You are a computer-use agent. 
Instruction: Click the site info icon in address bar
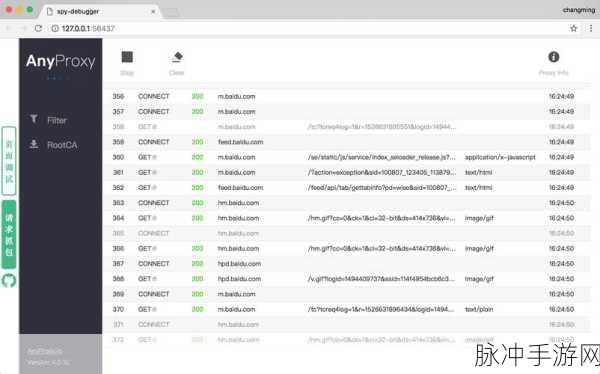pyautogui.click(x=55, y=28)
